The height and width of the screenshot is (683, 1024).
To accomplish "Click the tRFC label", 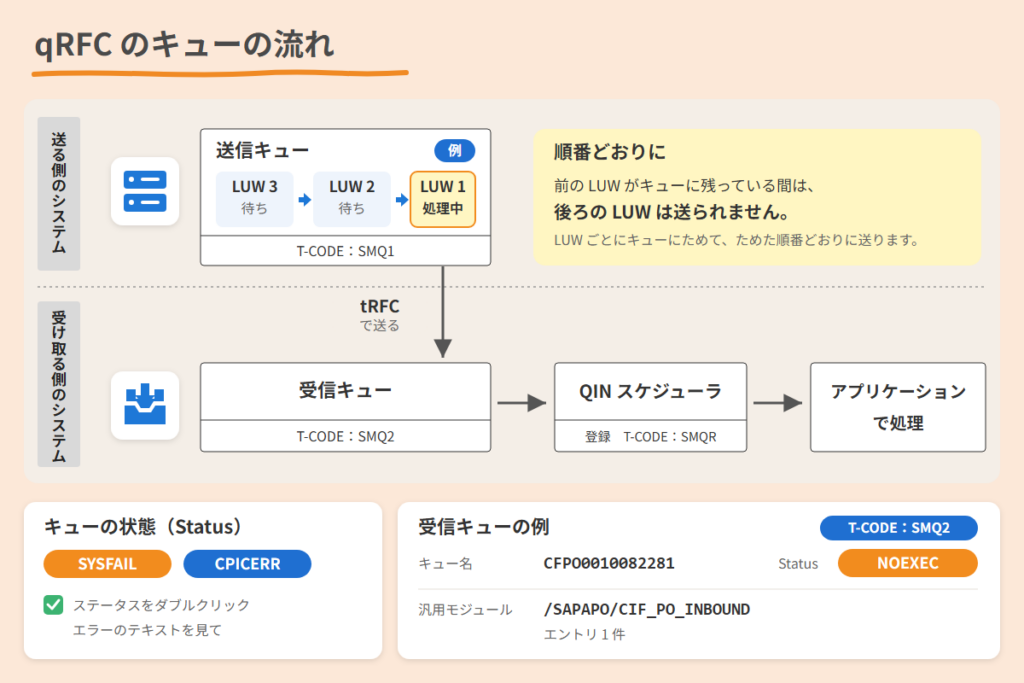I will tap(379, 306).
